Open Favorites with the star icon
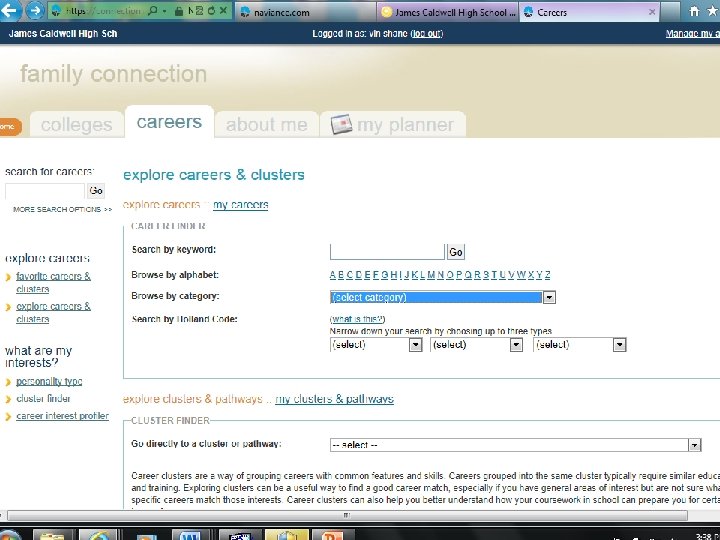The image size is (720, 540). click(x=713, y=11)
